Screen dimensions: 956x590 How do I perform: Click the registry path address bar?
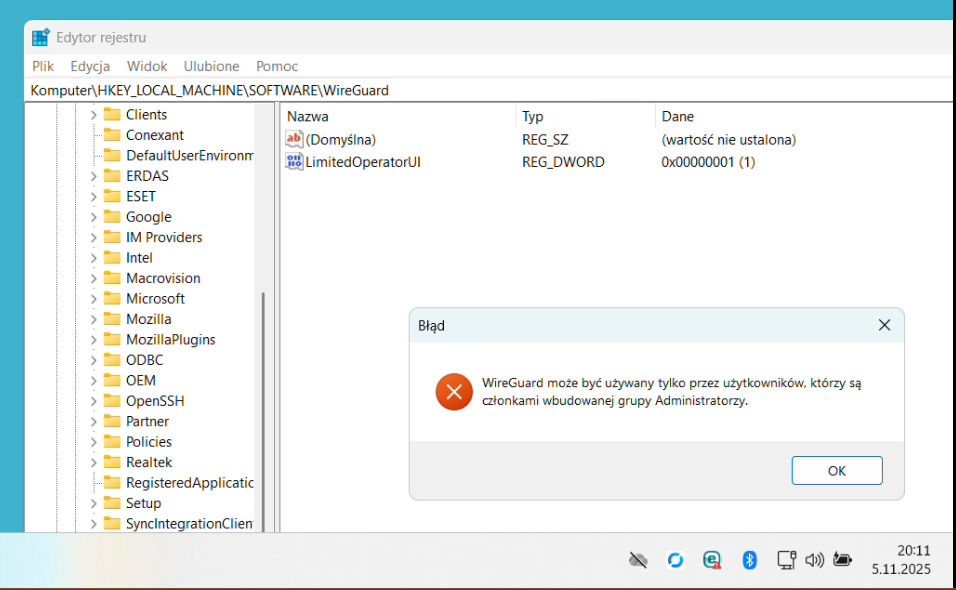tap(488, 90)
